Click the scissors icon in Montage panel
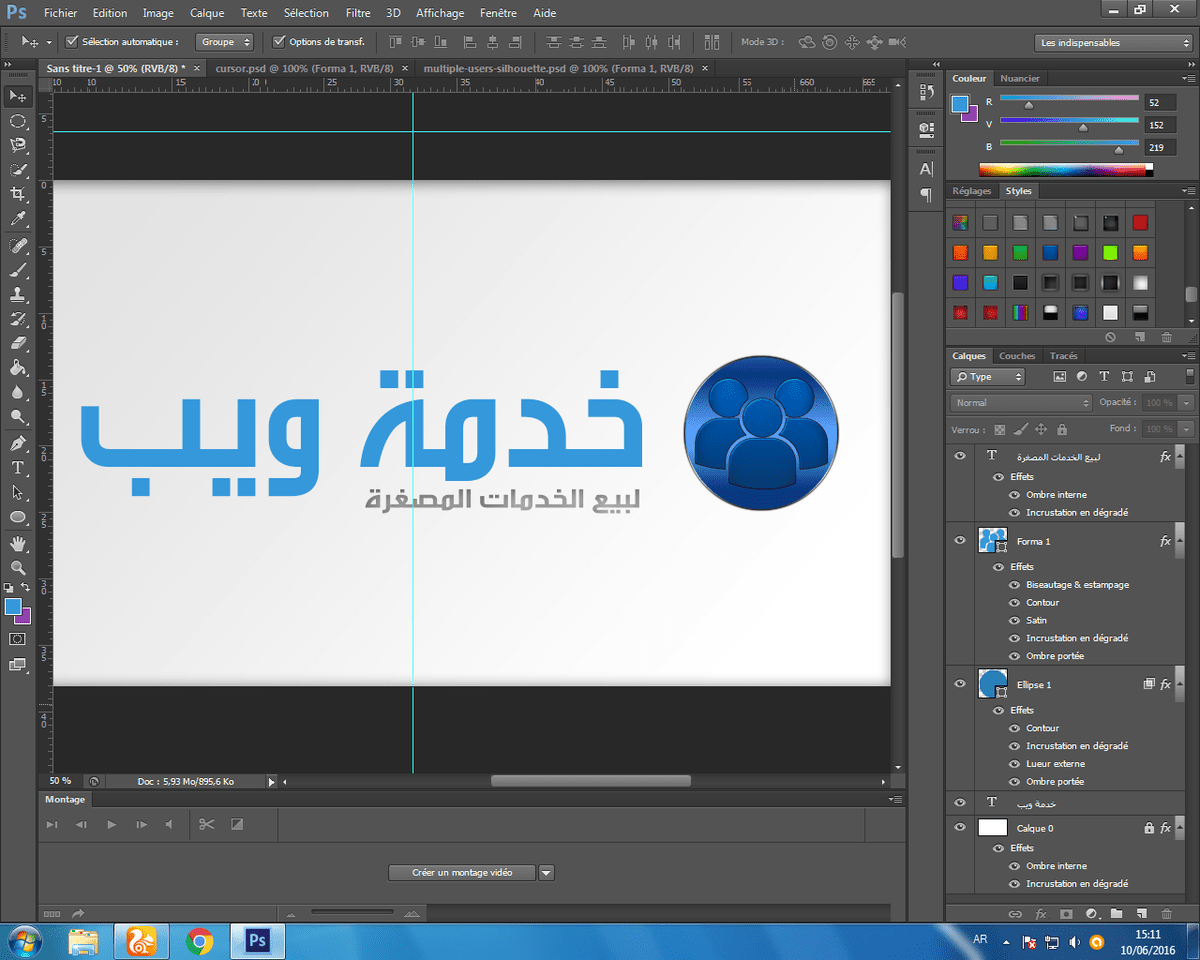This screenshot has width=1200, height=960. [206, 824]
